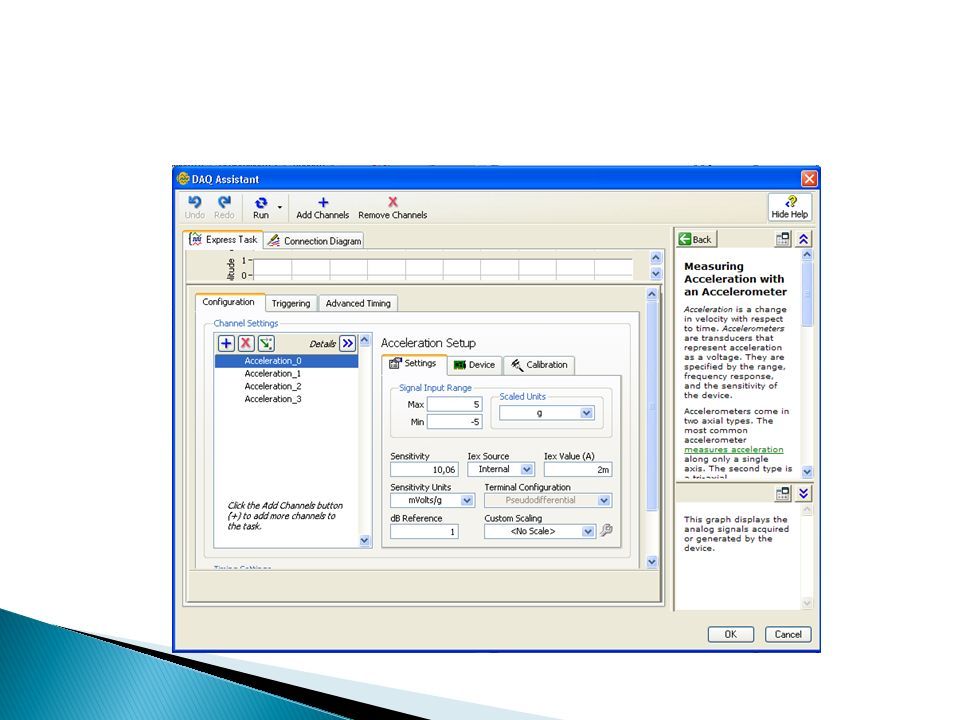Click the configuration pane scroll down arrow
Image resolution: width=960 pixels, height=720 pixels.
652,561
